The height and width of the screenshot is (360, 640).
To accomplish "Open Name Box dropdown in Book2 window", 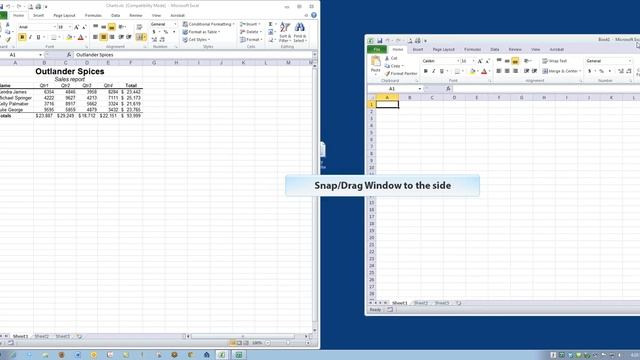I will 419,89.
